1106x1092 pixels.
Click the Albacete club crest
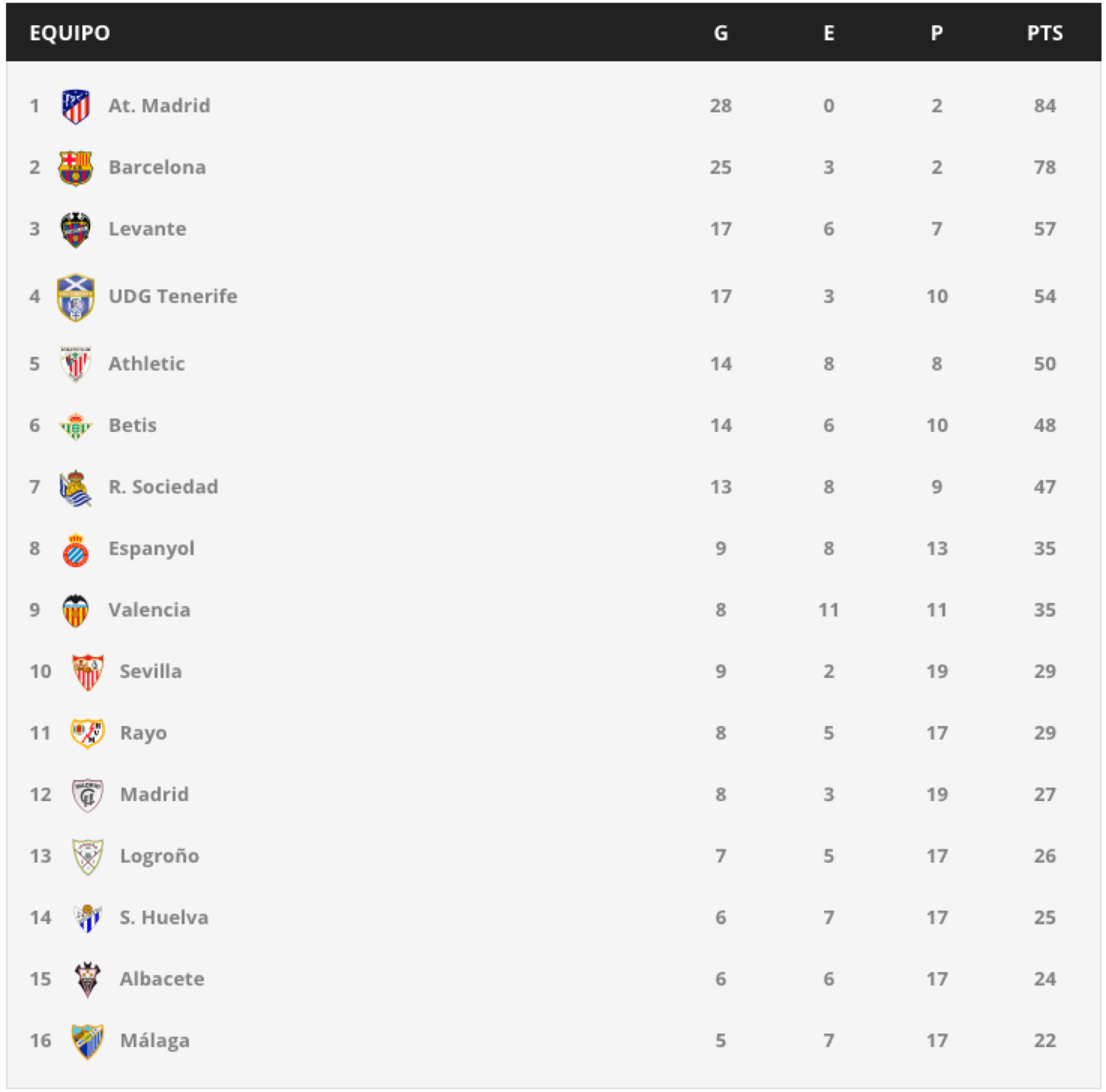(87, 979)
